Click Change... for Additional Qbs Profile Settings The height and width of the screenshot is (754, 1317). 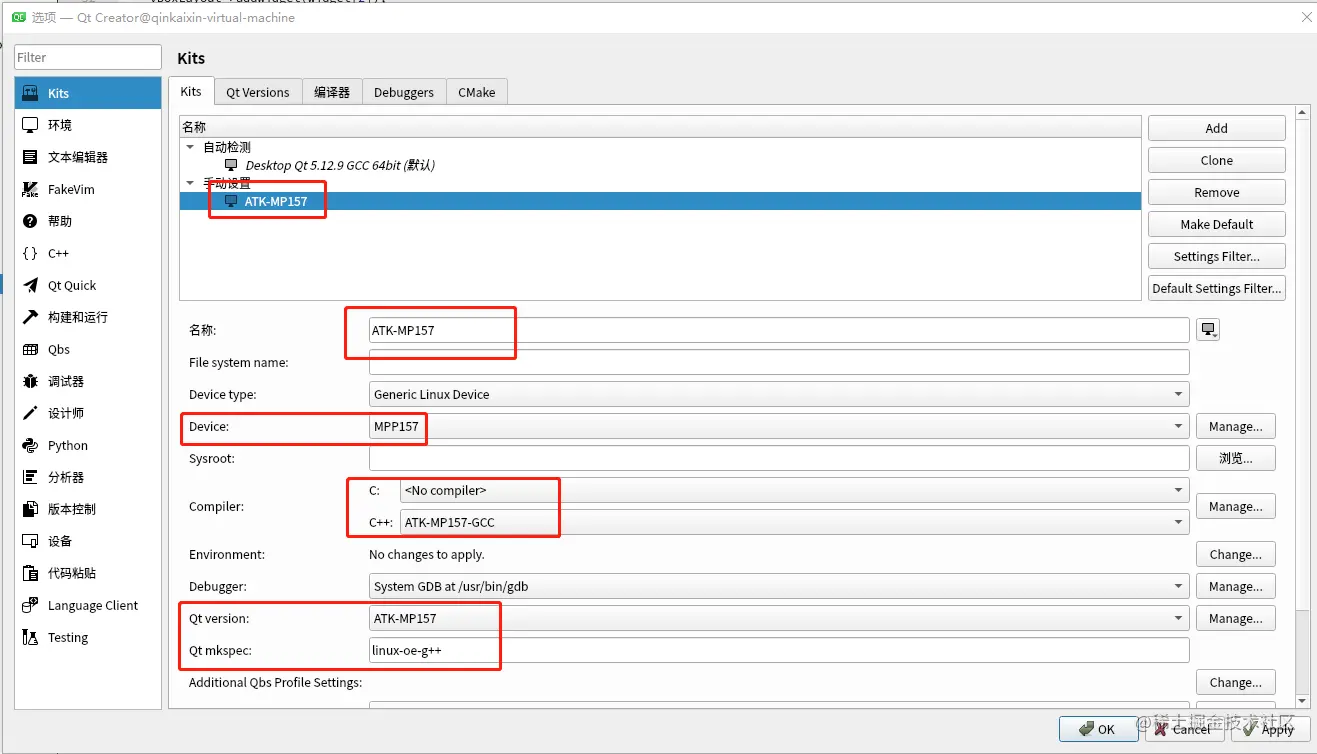click(x=1236, y=682)
